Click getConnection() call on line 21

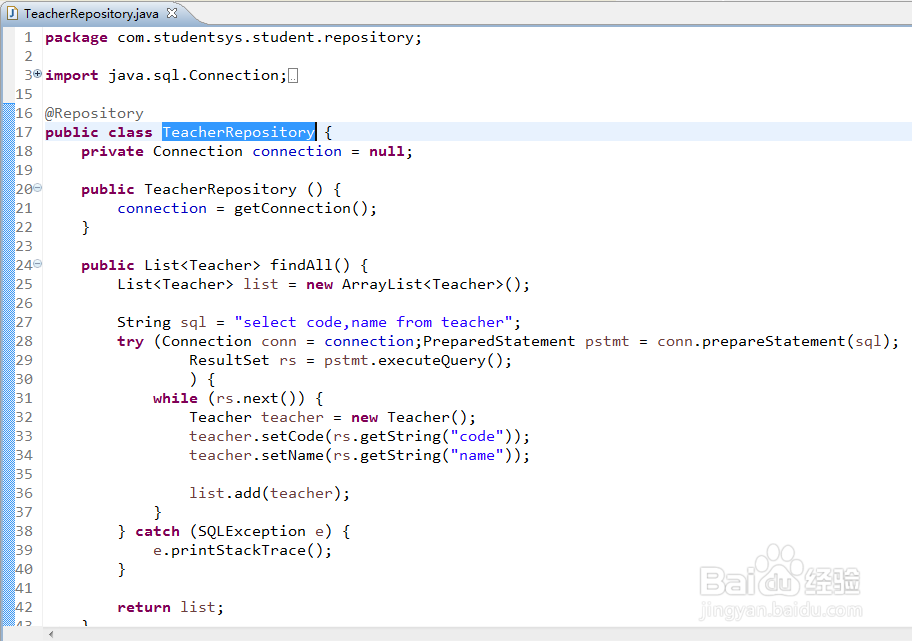(x=301, y=209)
